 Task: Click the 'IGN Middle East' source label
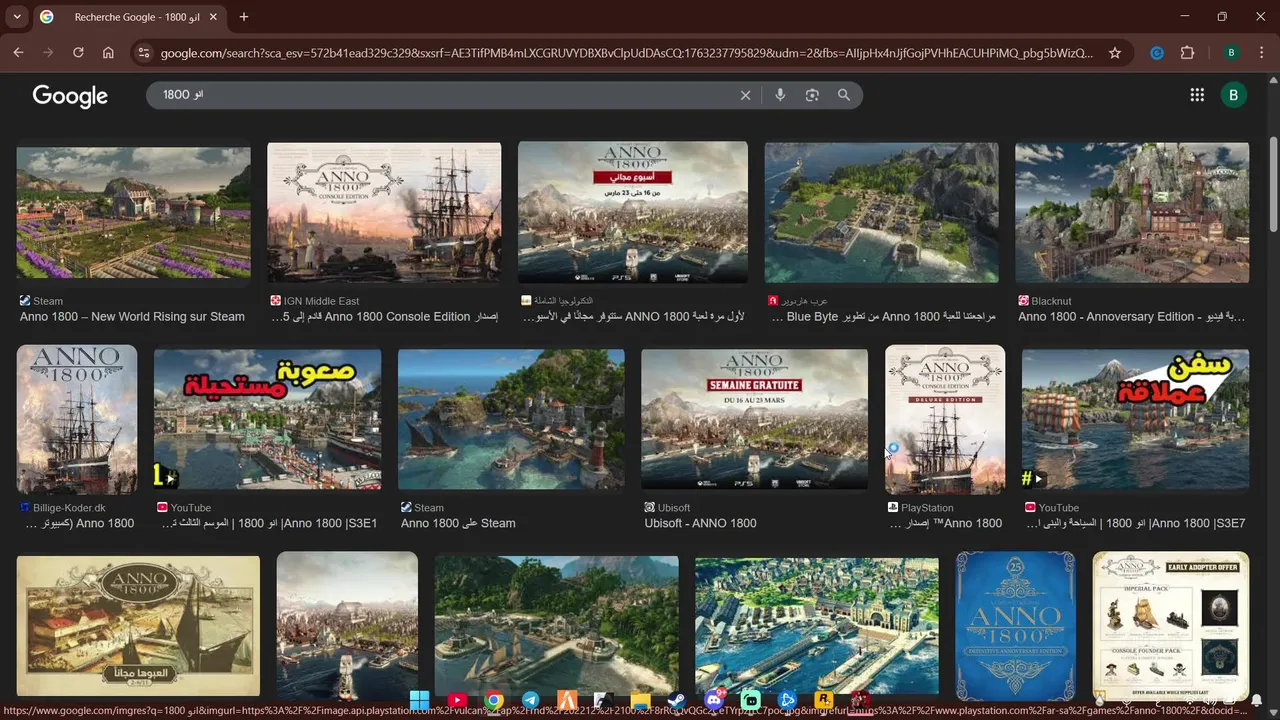(321, 301)
